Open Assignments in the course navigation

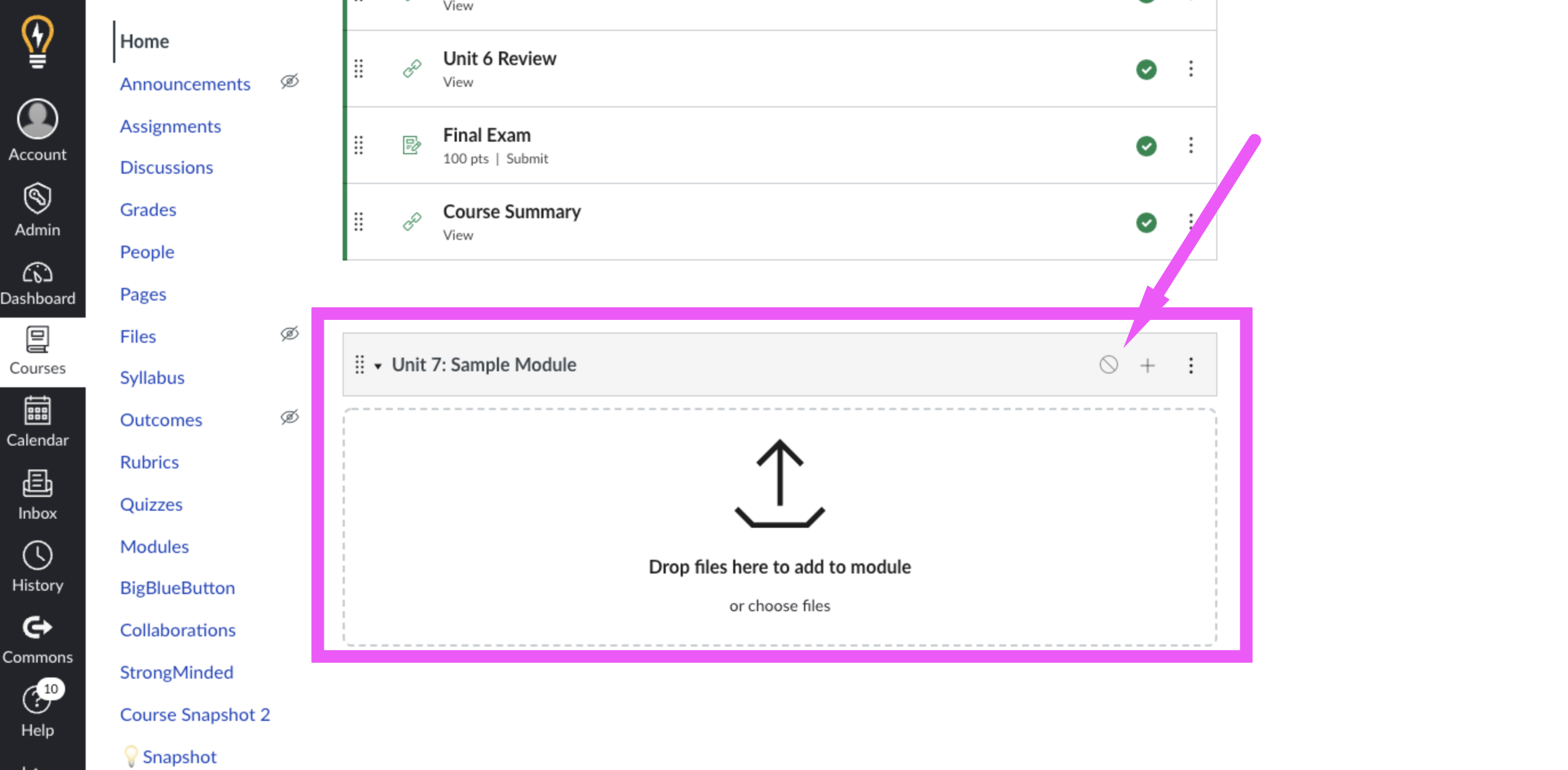tap(170, 126)
